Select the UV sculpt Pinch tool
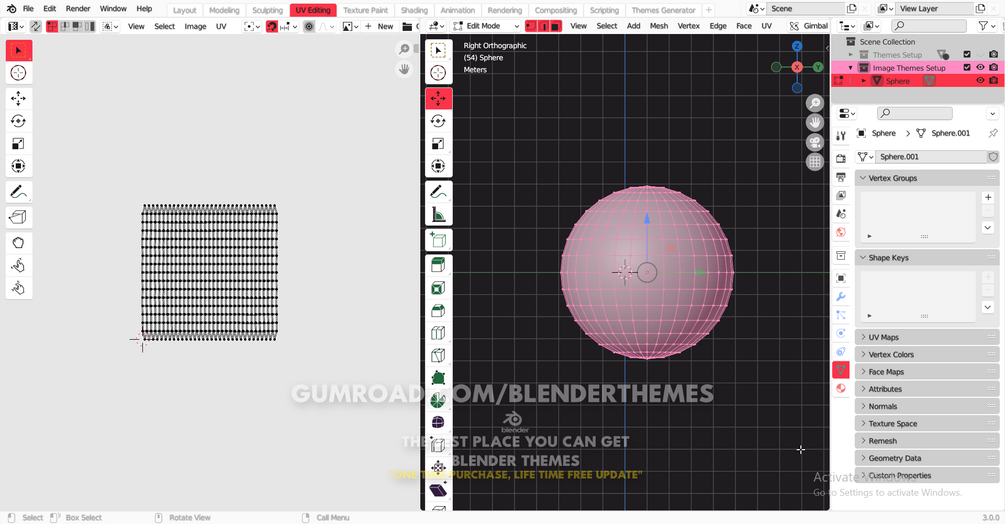The image size is (1005, 524). point(19,288)
